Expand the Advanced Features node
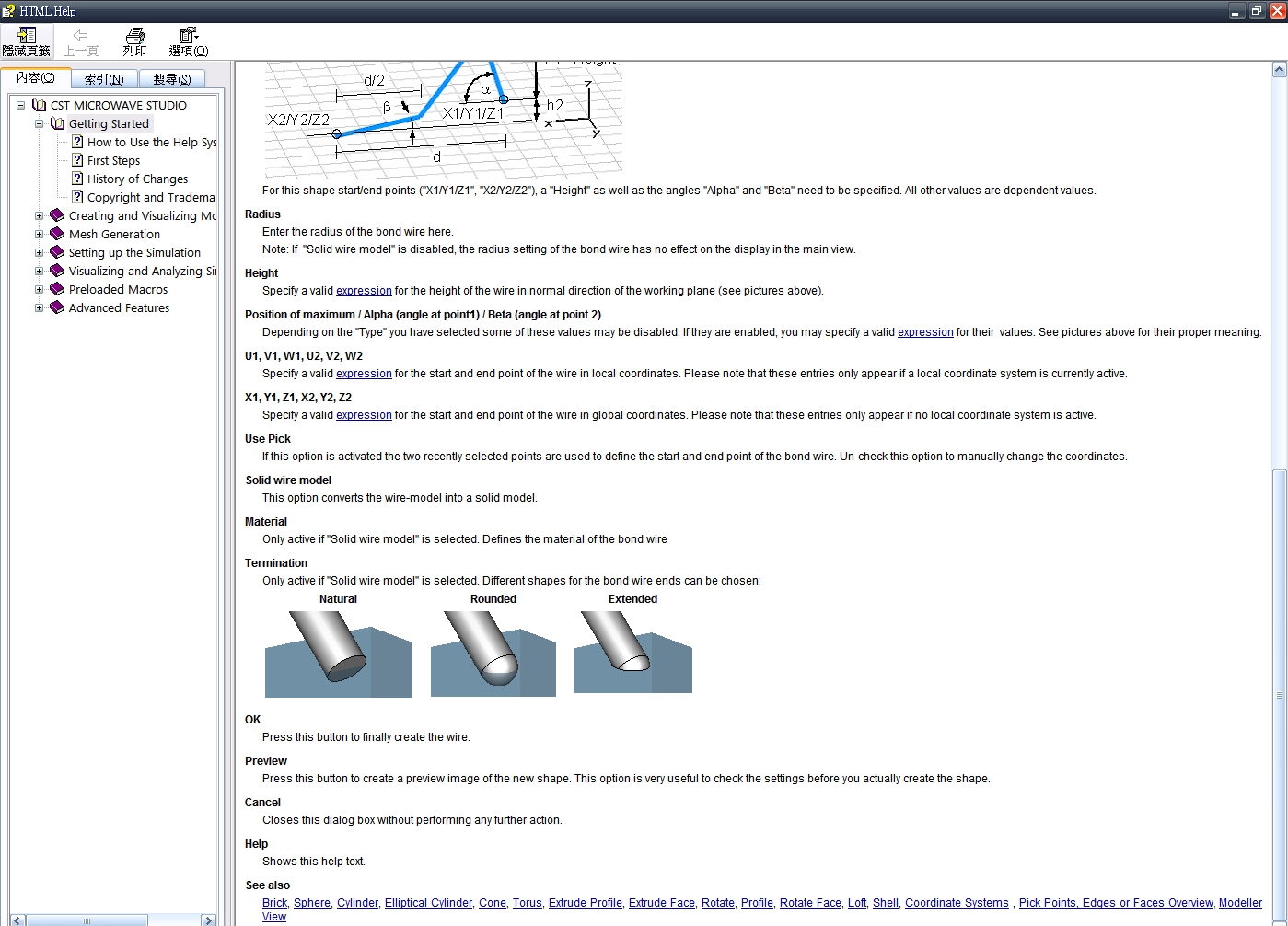Screen dimensions: 1288x926 39,307
